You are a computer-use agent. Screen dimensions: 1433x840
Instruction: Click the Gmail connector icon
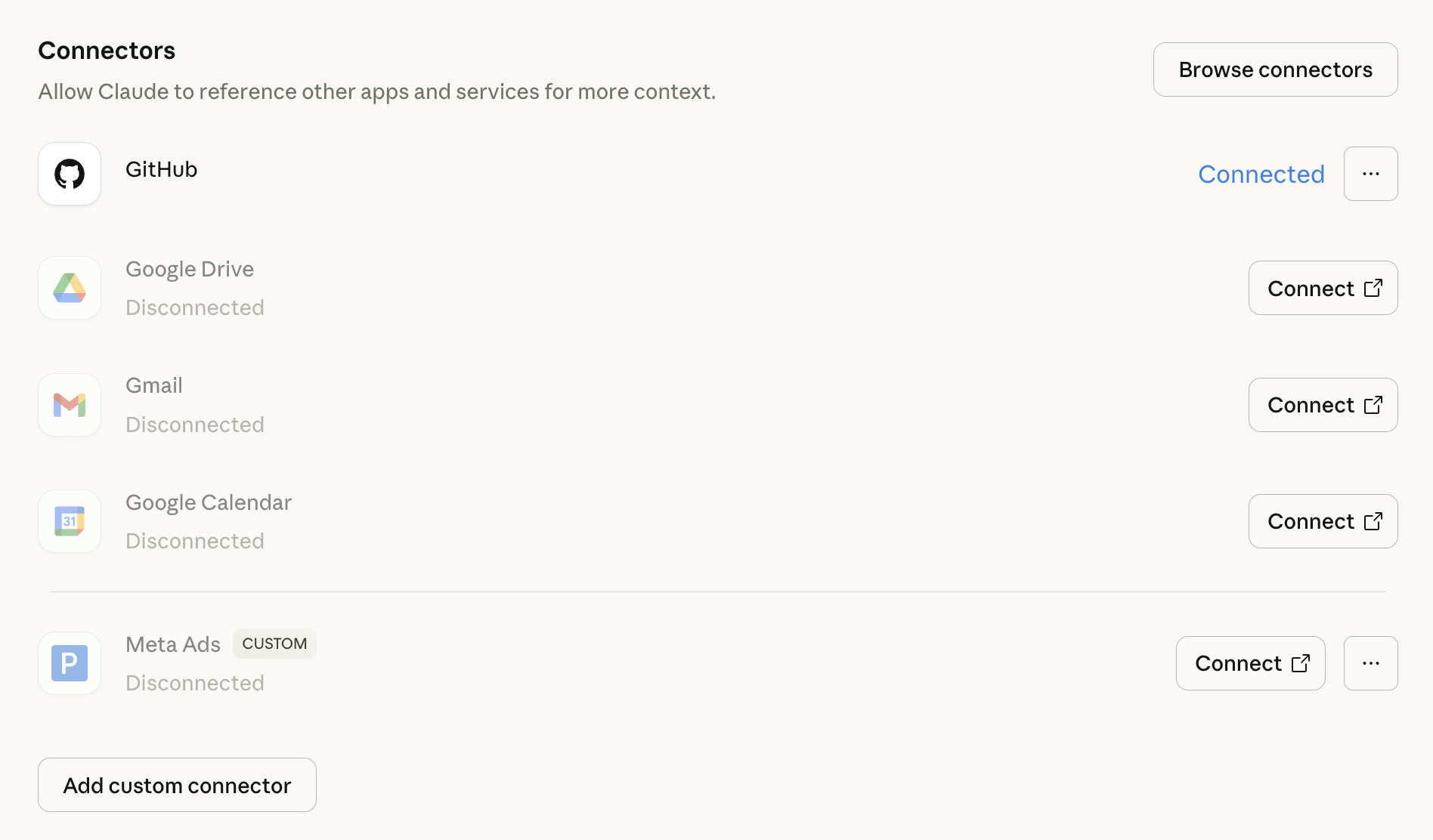point(69,405)
